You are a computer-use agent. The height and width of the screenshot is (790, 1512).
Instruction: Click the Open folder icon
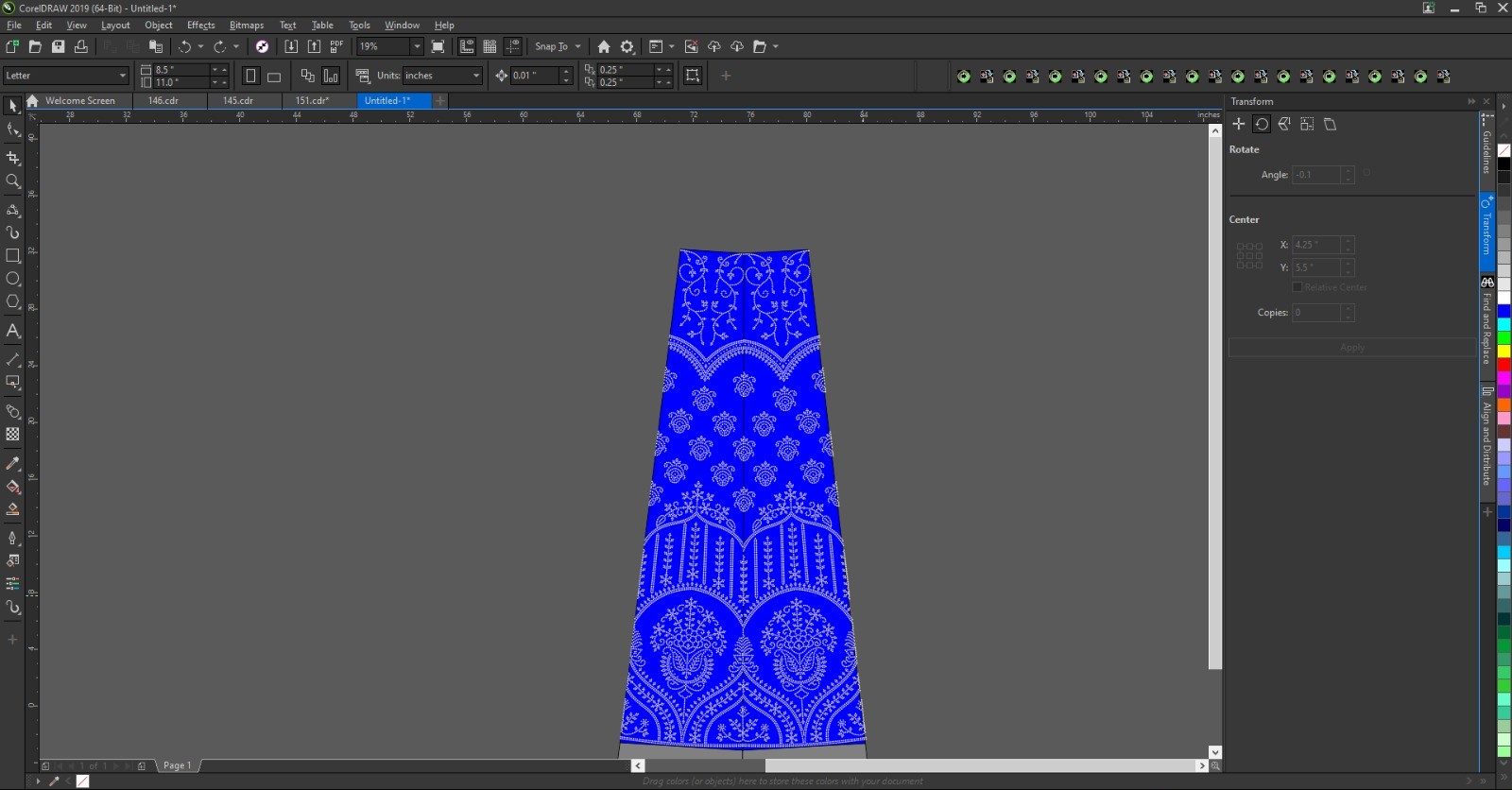35,46
